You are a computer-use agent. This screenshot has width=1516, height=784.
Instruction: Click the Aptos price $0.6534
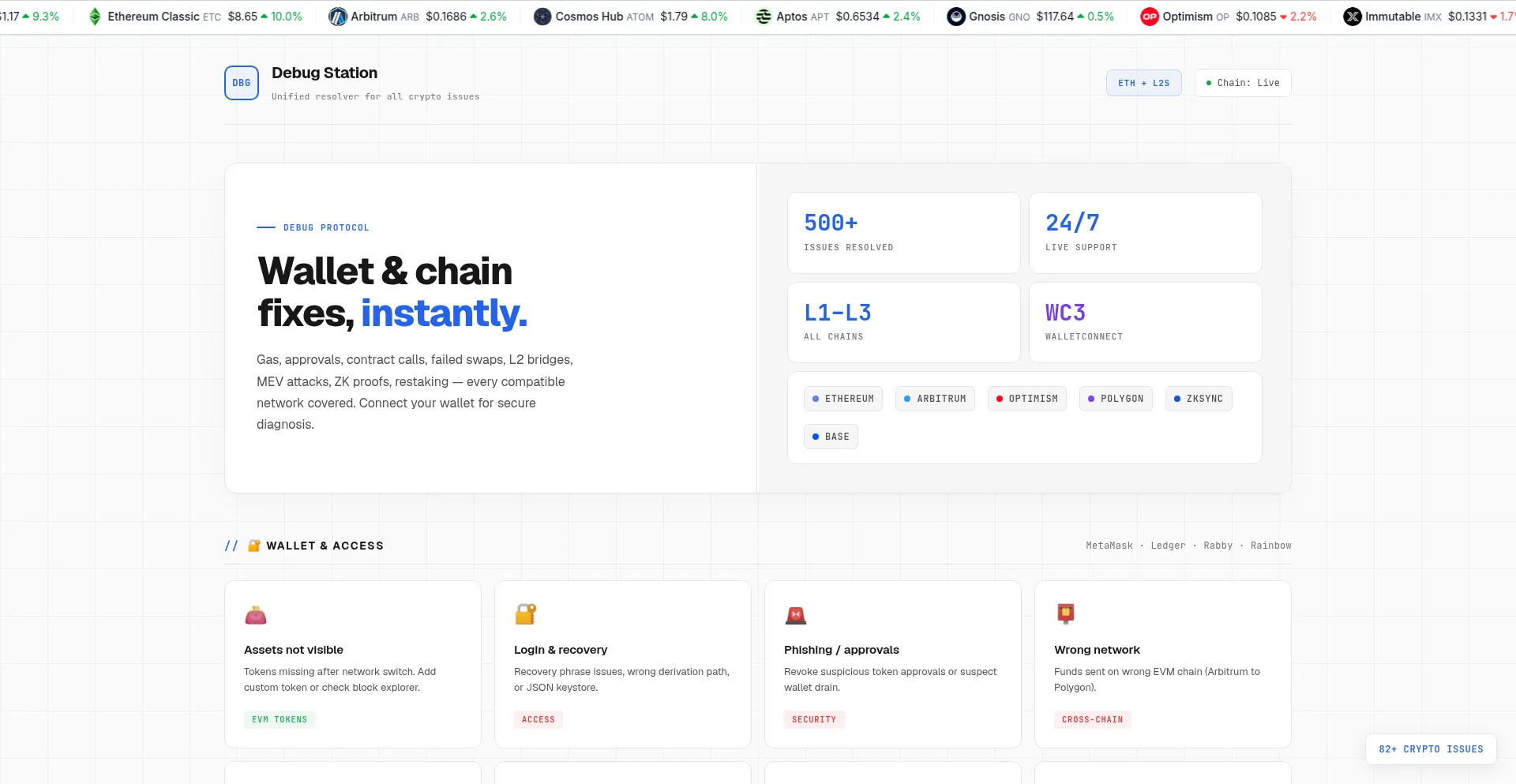point(857,17)
